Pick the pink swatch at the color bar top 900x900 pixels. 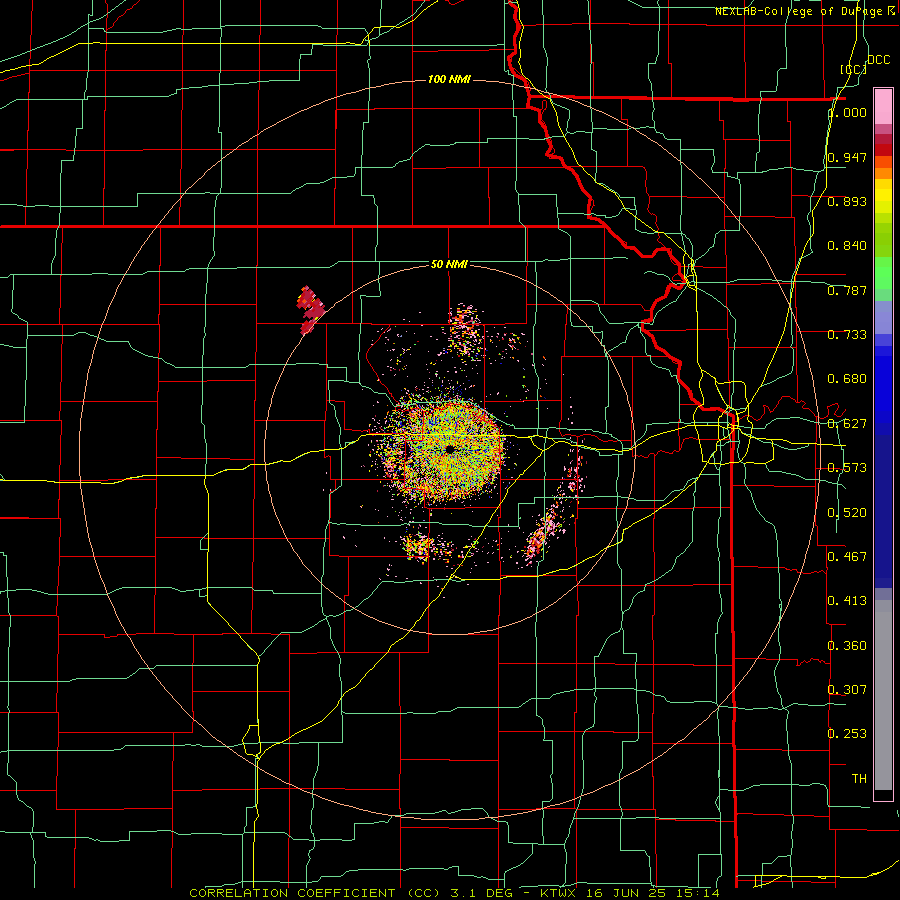point(883,107)
